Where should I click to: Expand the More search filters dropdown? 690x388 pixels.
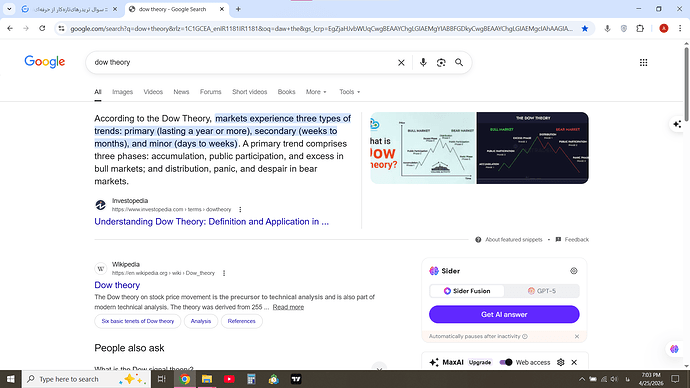tap(316, 92)
